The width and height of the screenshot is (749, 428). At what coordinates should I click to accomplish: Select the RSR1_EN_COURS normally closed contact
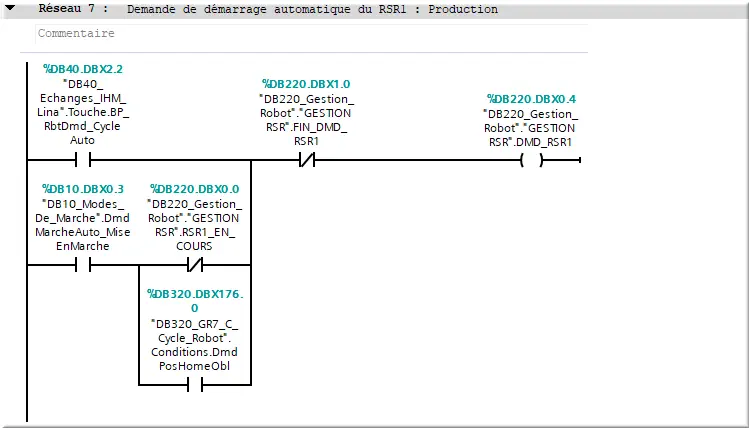[194, 265]
